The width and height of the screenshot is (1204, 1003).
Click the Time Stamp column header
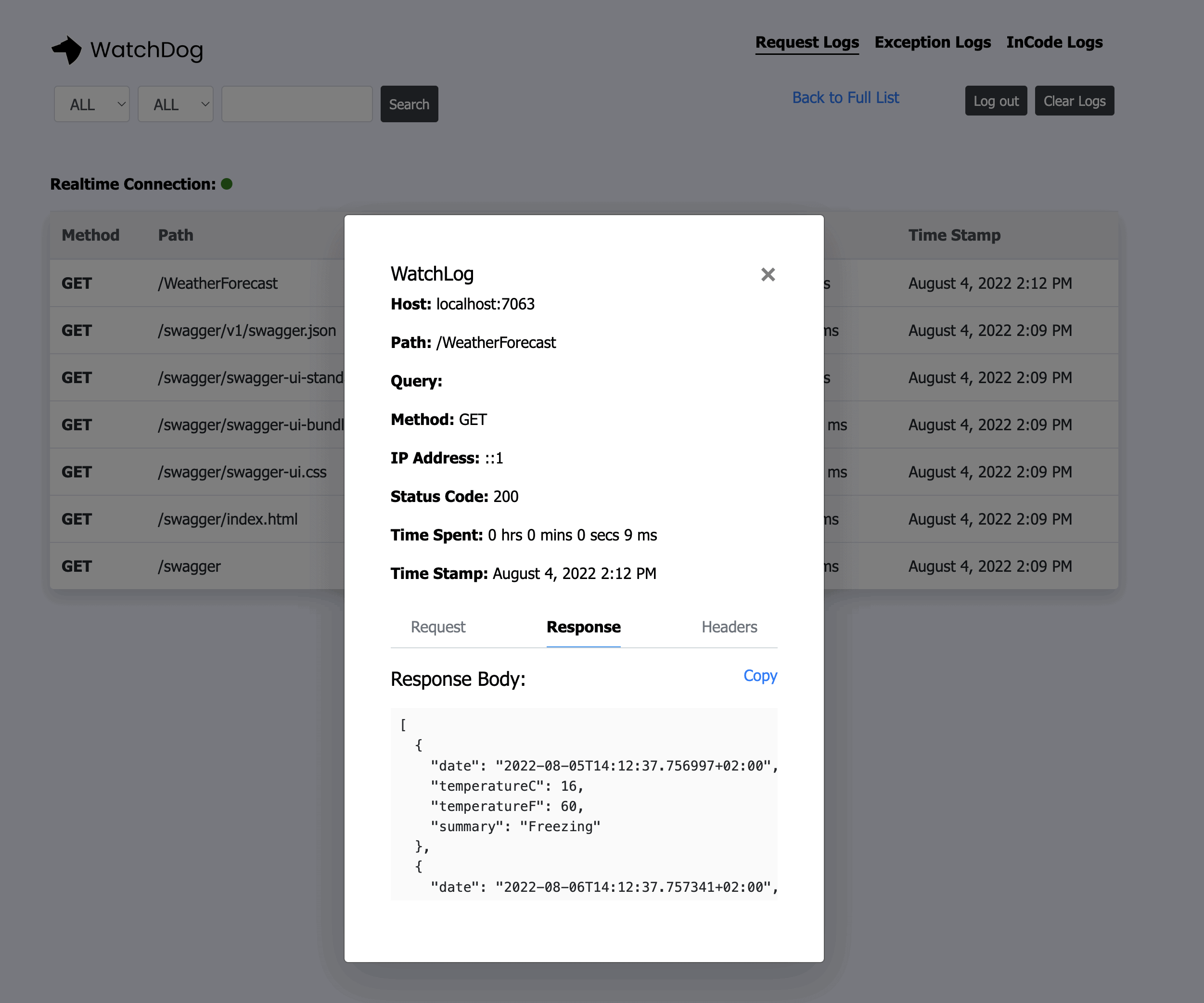955,235
